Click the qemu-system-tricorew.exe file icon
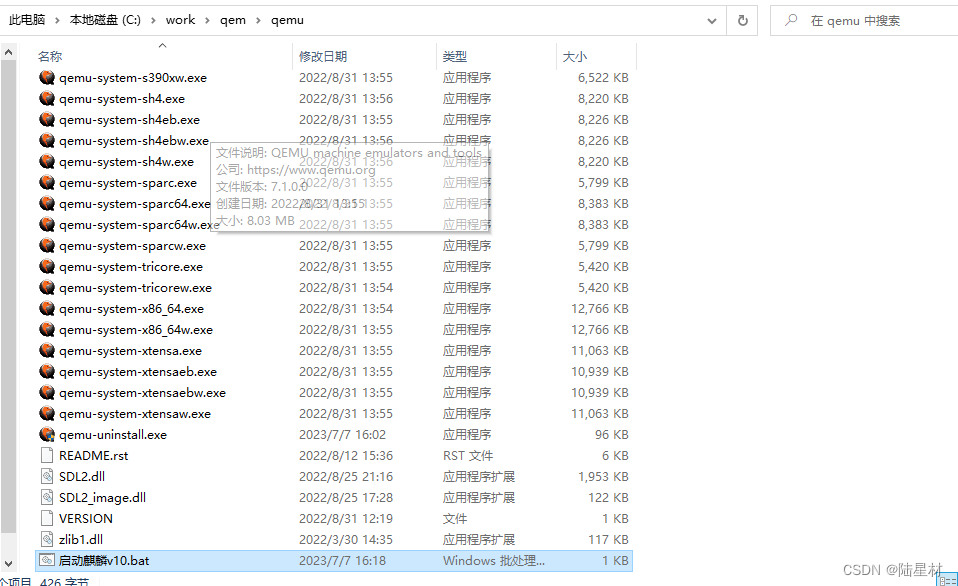The height and width of the screenshot is (586, 958). tap(47, 287)
